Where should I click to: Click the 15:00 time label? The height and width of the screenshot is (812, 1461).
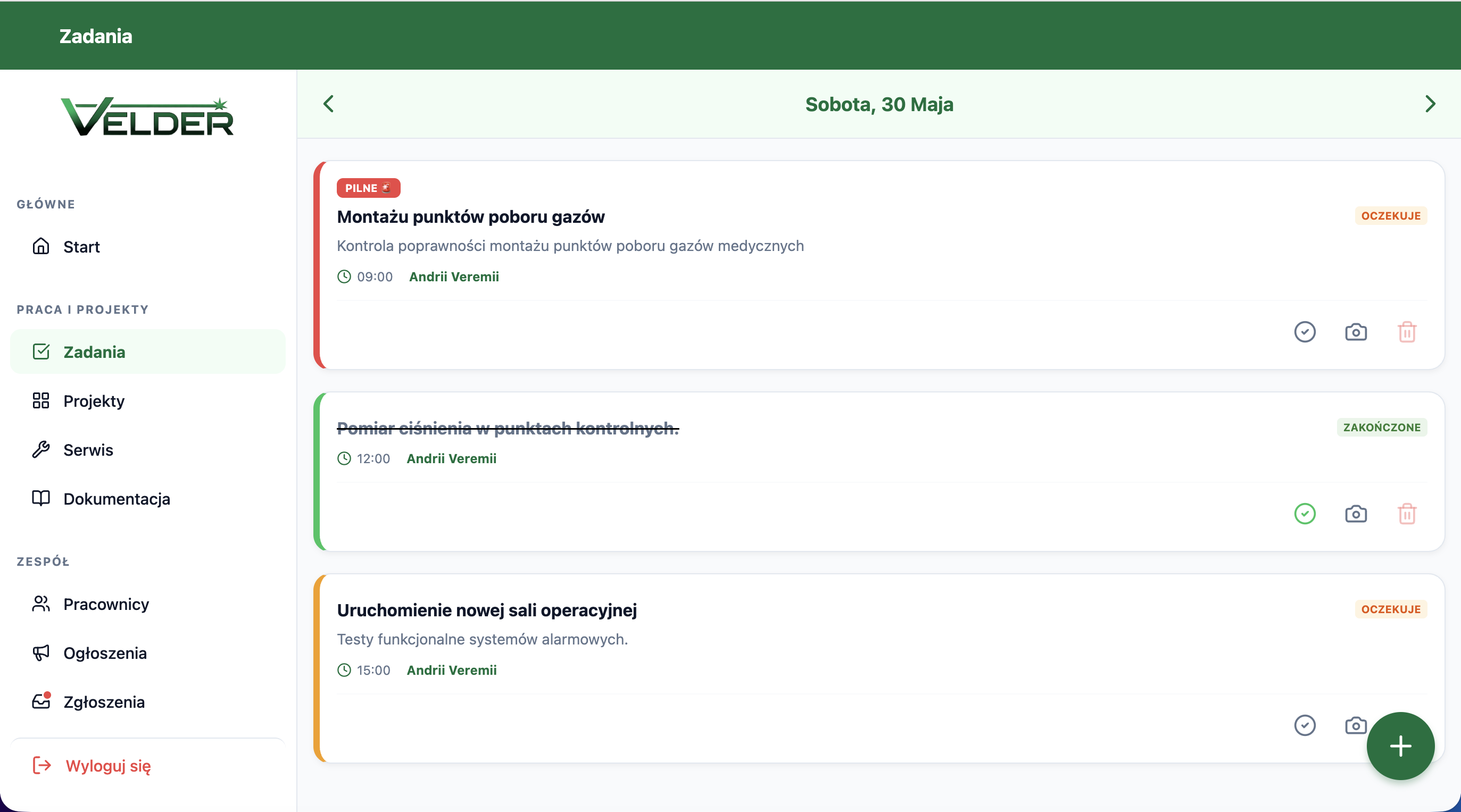coord(373,670)
